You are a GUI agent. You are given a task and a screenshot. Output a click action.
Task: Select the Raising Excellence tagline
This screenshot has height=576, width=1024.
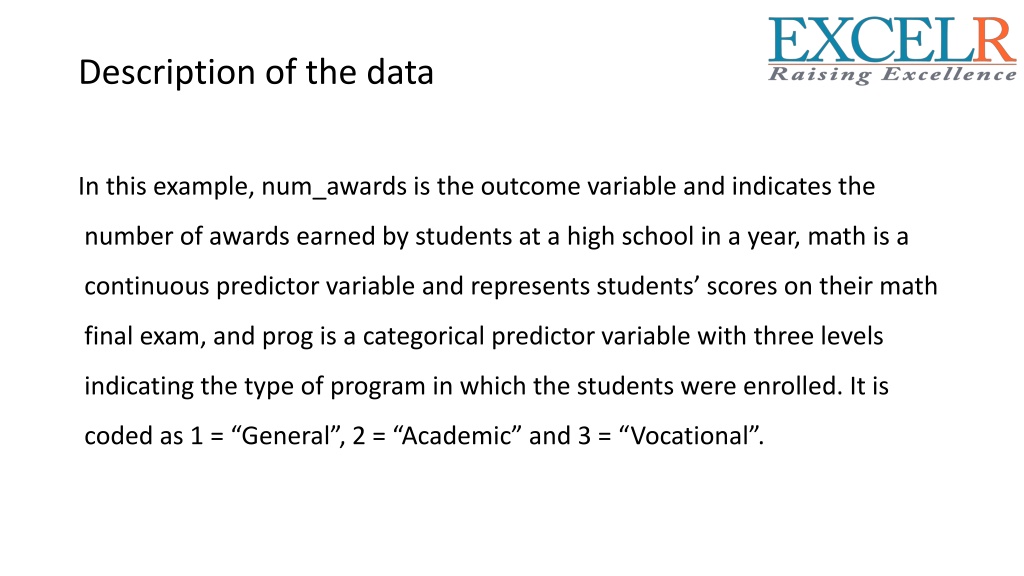(892, 74)
